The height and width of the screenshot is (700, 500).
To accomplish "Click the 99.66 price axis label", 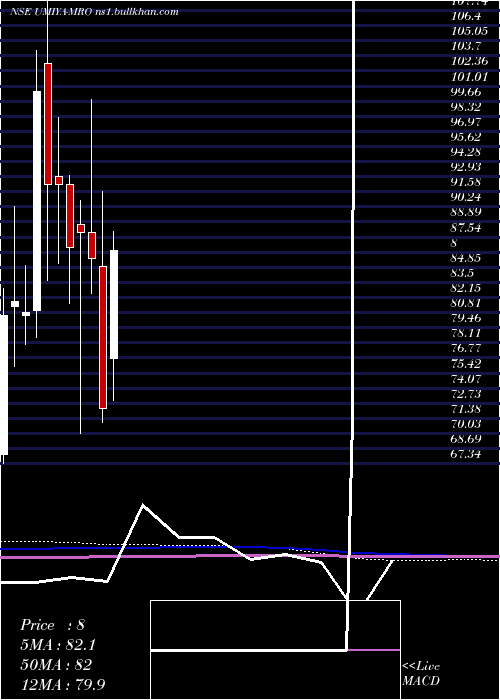I will click(467, 92).
